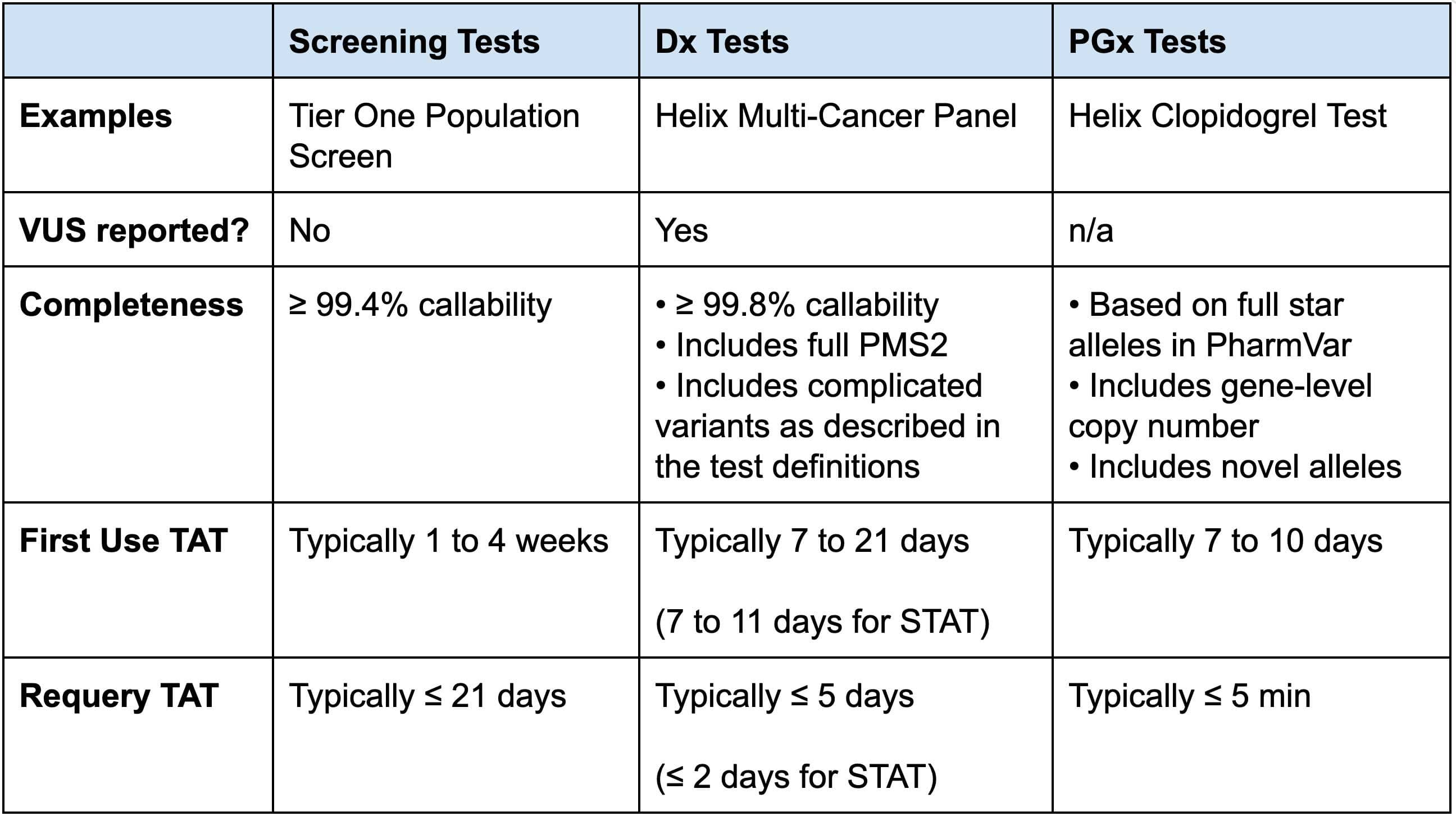Image resolution: width=1456 pixels, height=816 pixels.
Task: Select the VUS reported? row label
Action: 134,231
